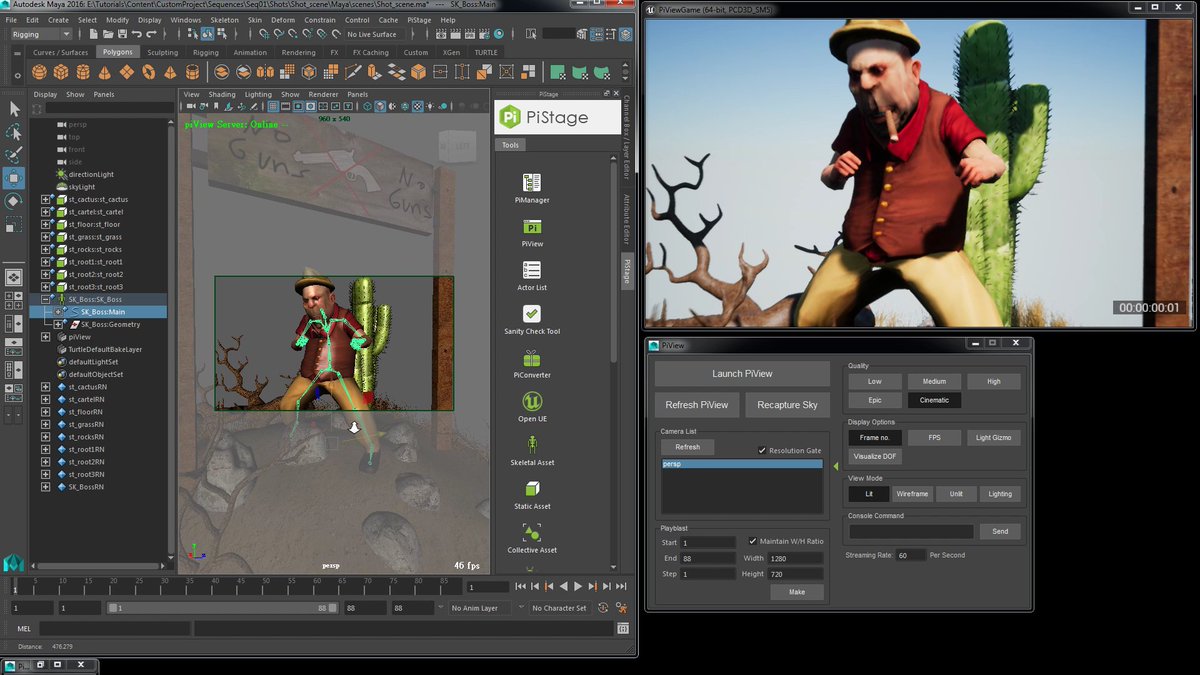Click the Make playblast button
1200x675 pixels.
pyautogui.click(x=797, y=592)
